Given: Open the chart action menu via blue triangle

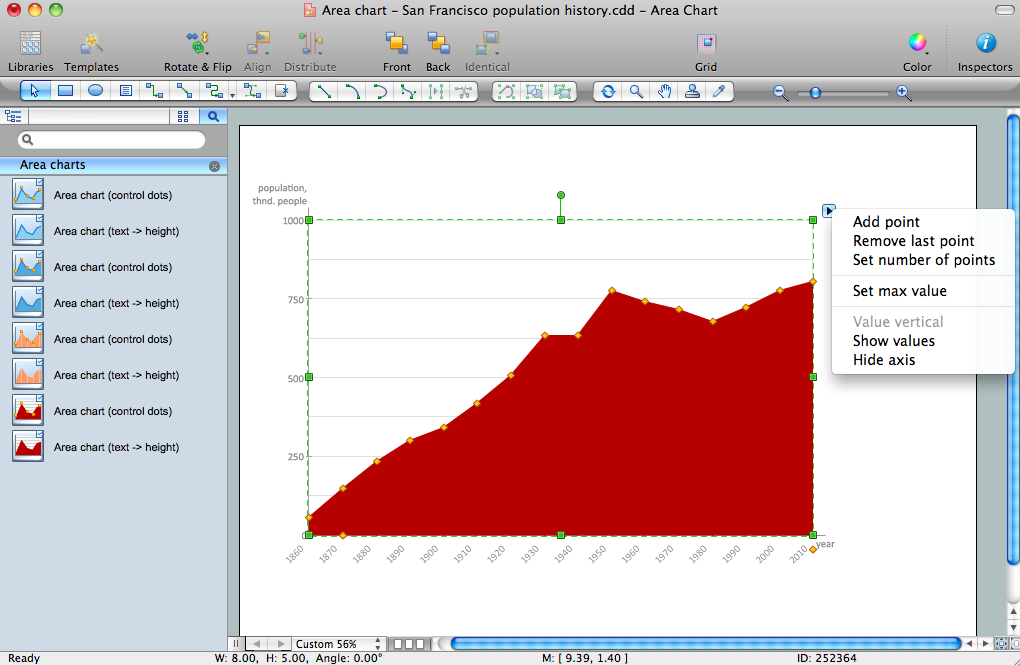Looking at the screenshot, I should [828, 210].
